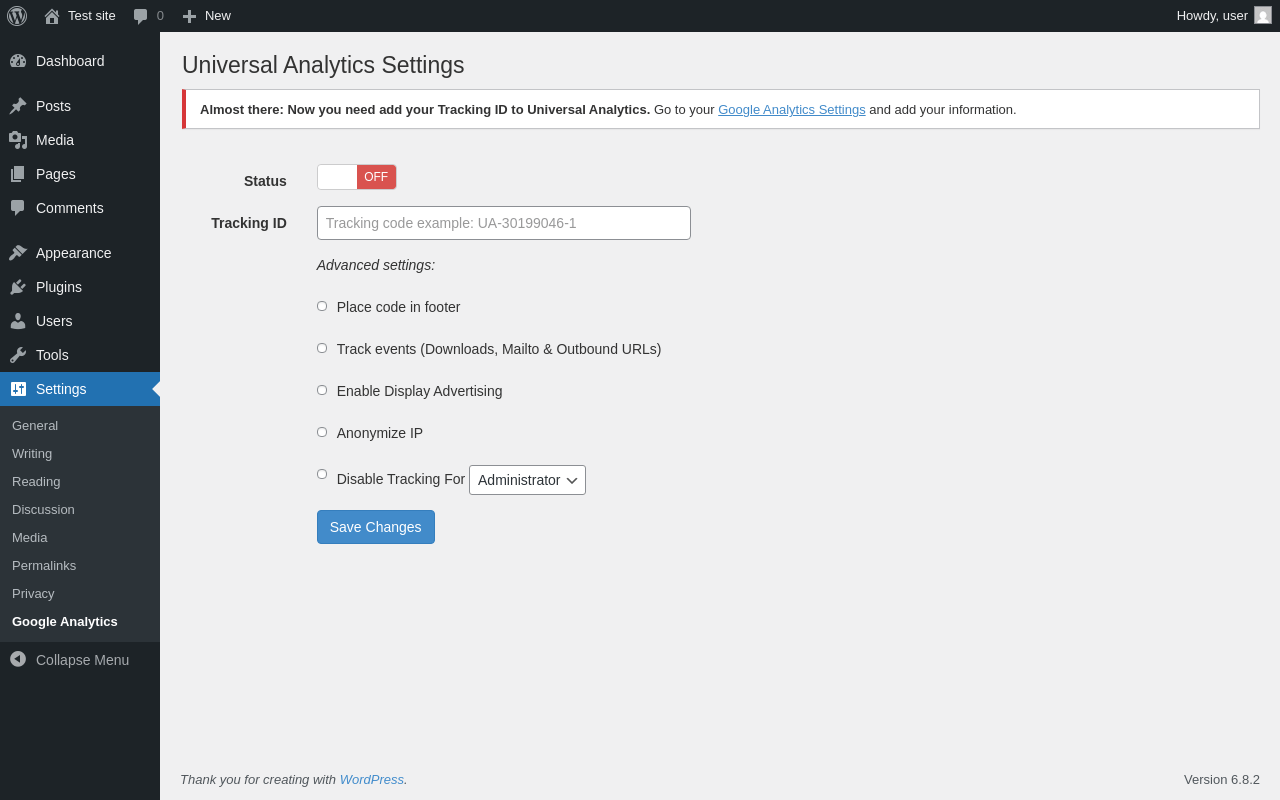The height and width of the screenshot is (800, 1280).
Task: Click the Test site name link
Action: coord(92,16)
